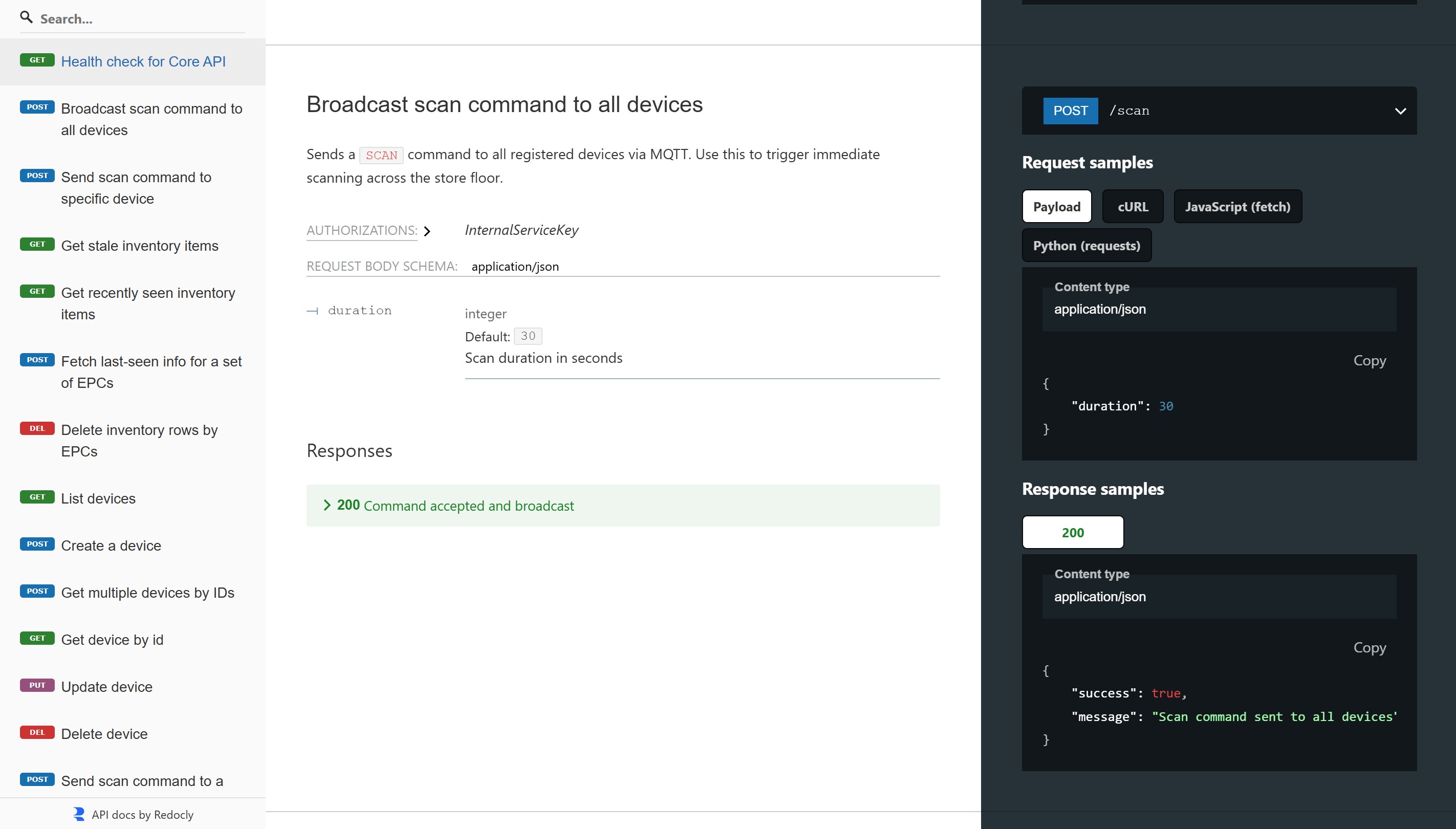The height and width of the screenshot is (829, 1456).
Task: Open Get recently seen inventory items
Action: click(x=133, y=303)
